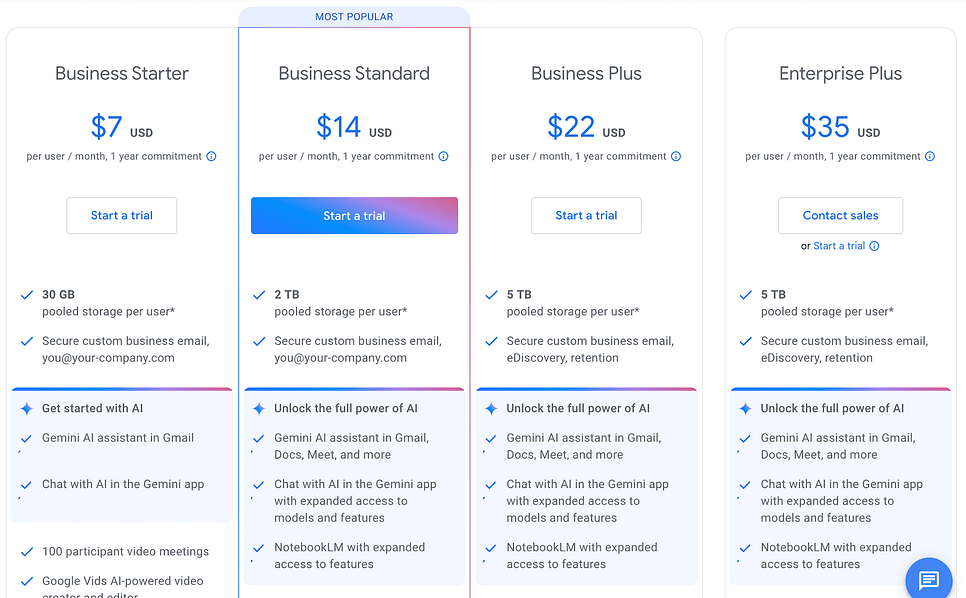The height and width of the screenshot is (598, 966).
Task: Click Gemini sparkle icon in Business Standard
Action: [x=259, y=409]
